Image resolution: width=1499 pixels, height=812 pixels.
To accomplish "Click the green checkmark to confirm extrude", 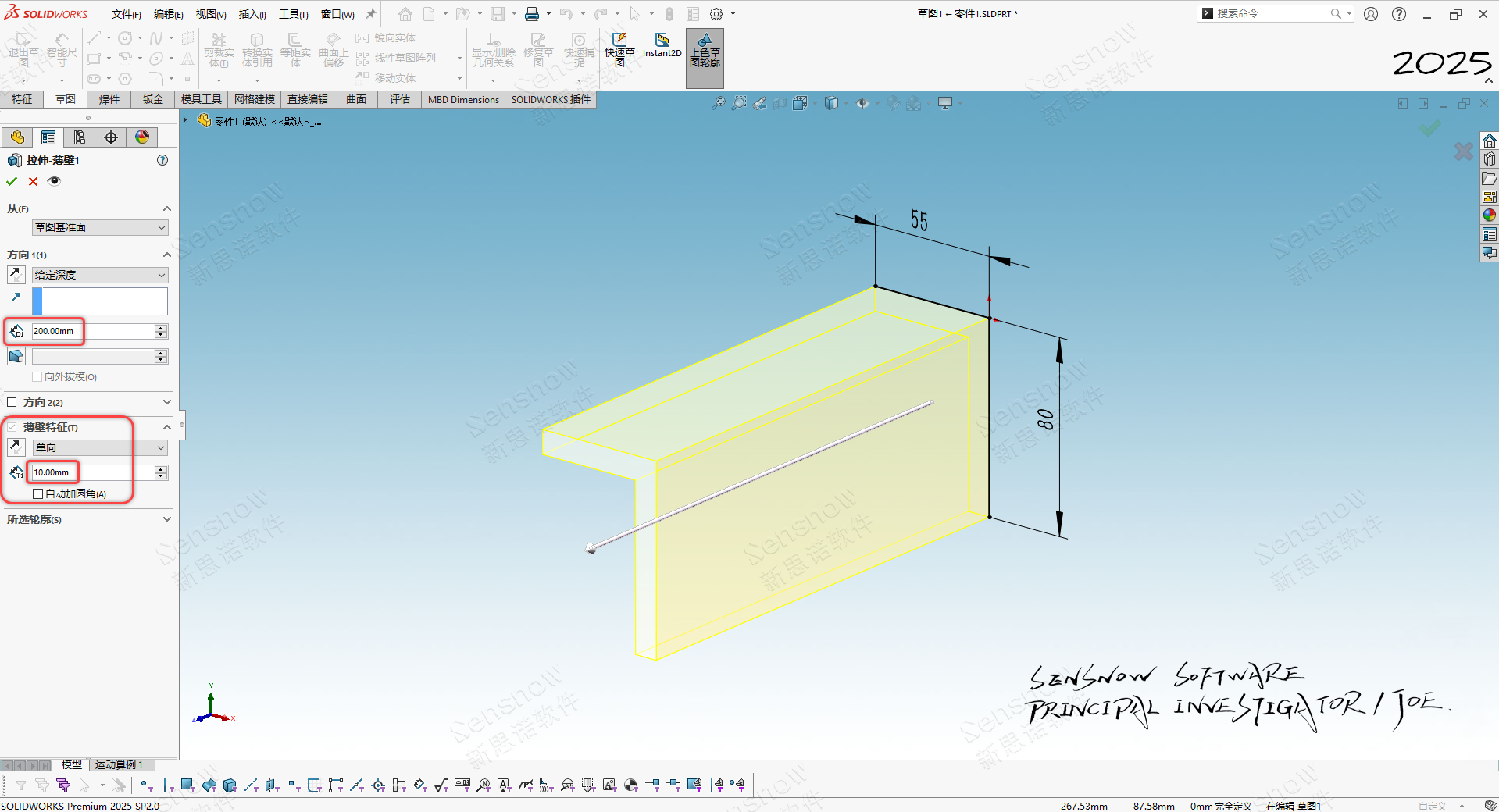I will [x=12, y=181].
